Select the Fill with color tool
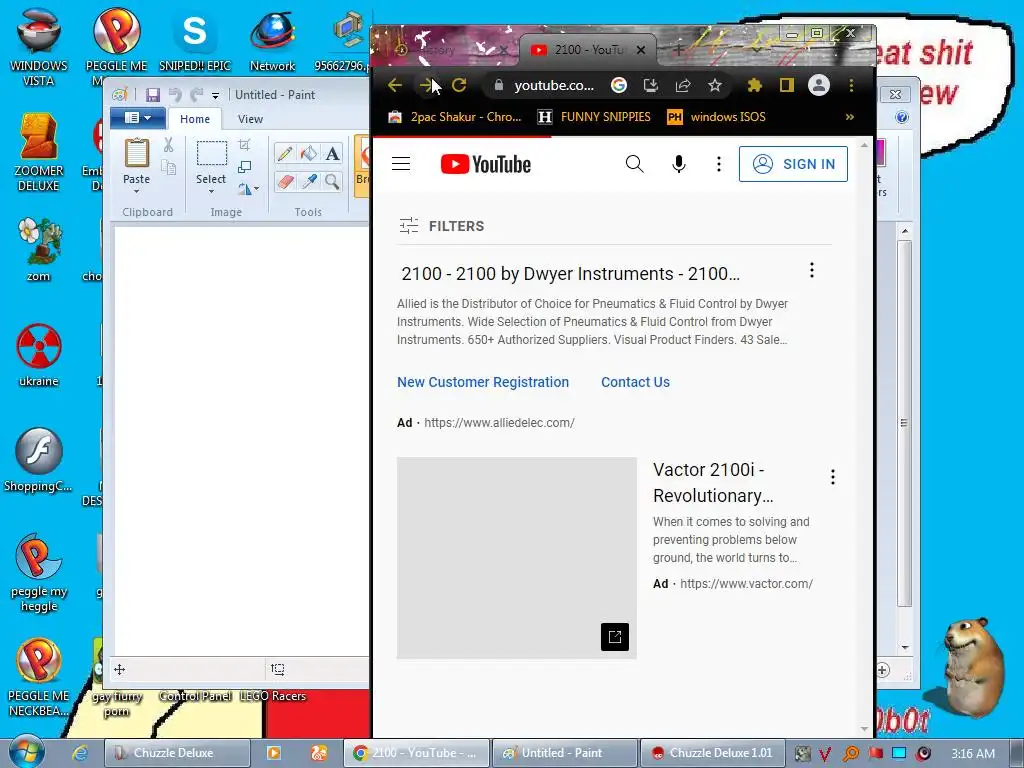Screen dimensions: 1024x768 [x=309, y=153]
